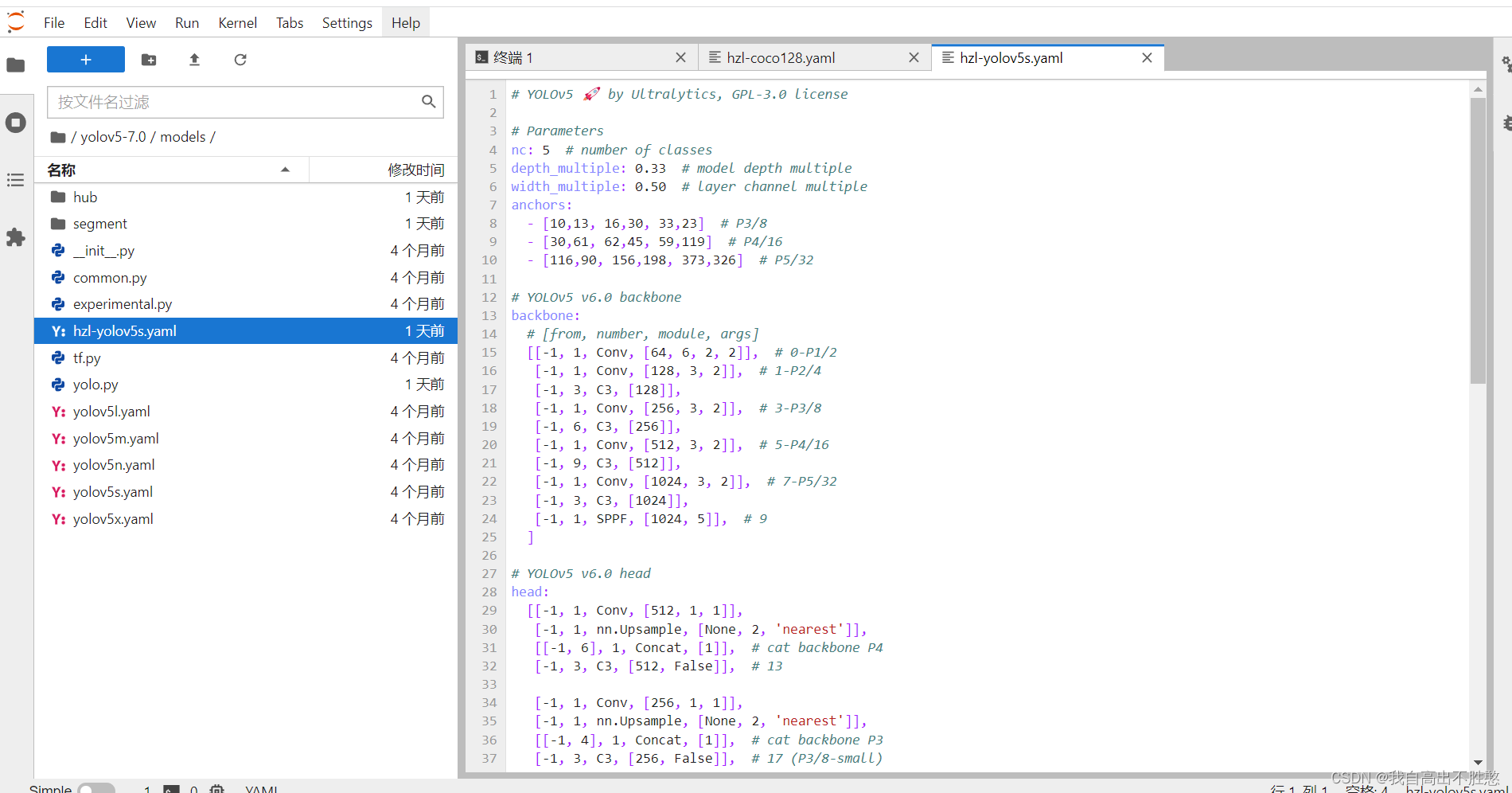This screenshot has height=793, width=1512.
Task: Open the property inspector gears icon
Action: [x=1506, y=64]
